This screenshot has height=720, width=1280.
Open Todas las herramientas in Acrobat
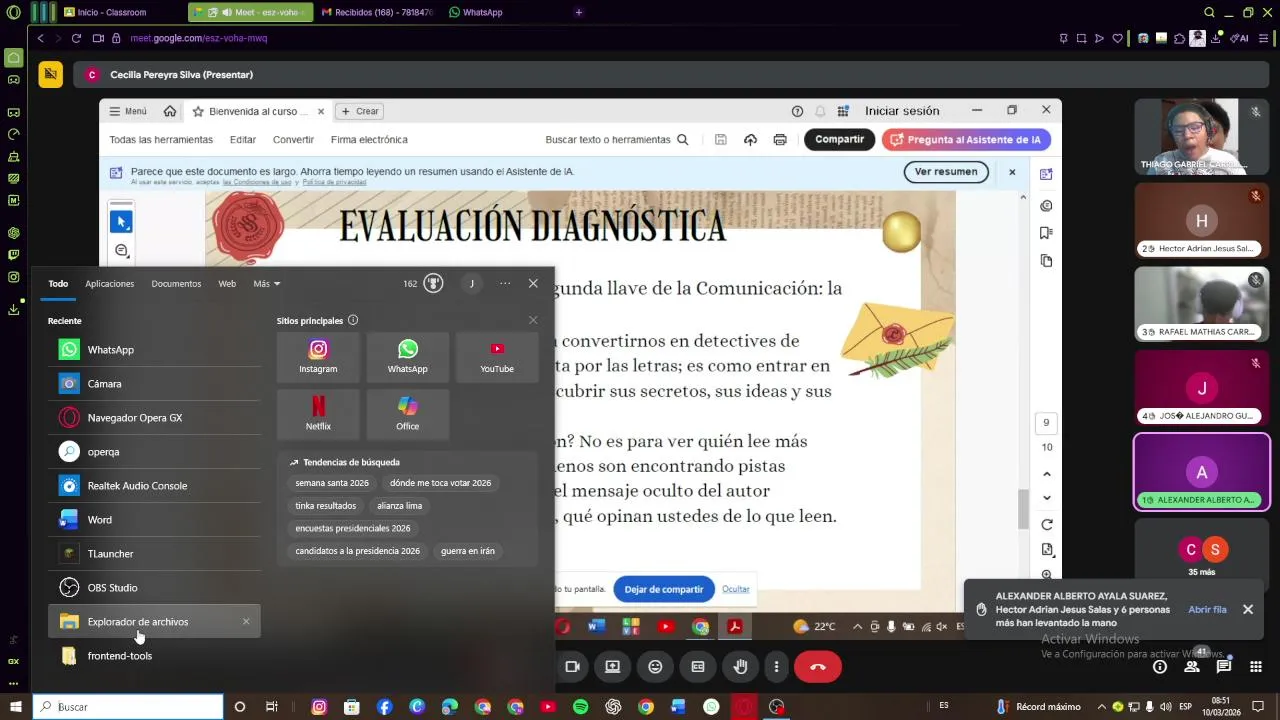pyautogui.click(x=161, y=140)
